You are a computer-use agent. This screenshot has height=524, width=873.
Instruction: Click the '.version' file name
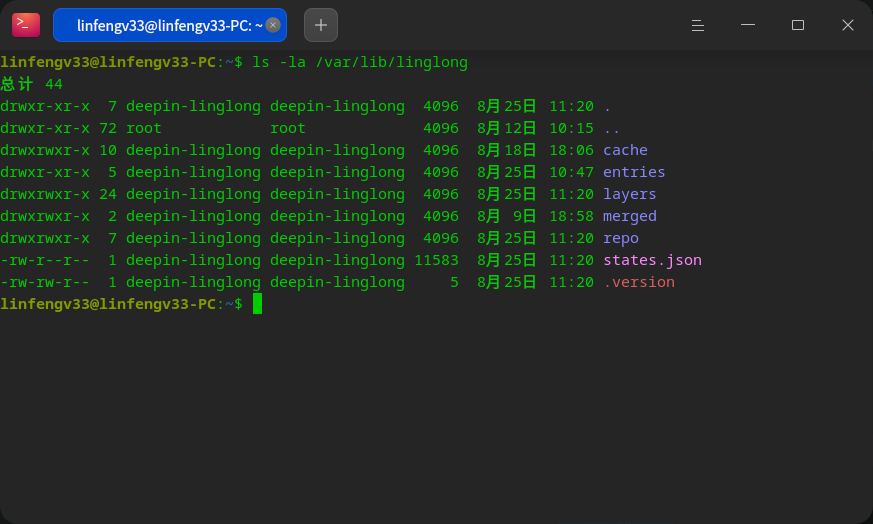click(x=639, y=282)
